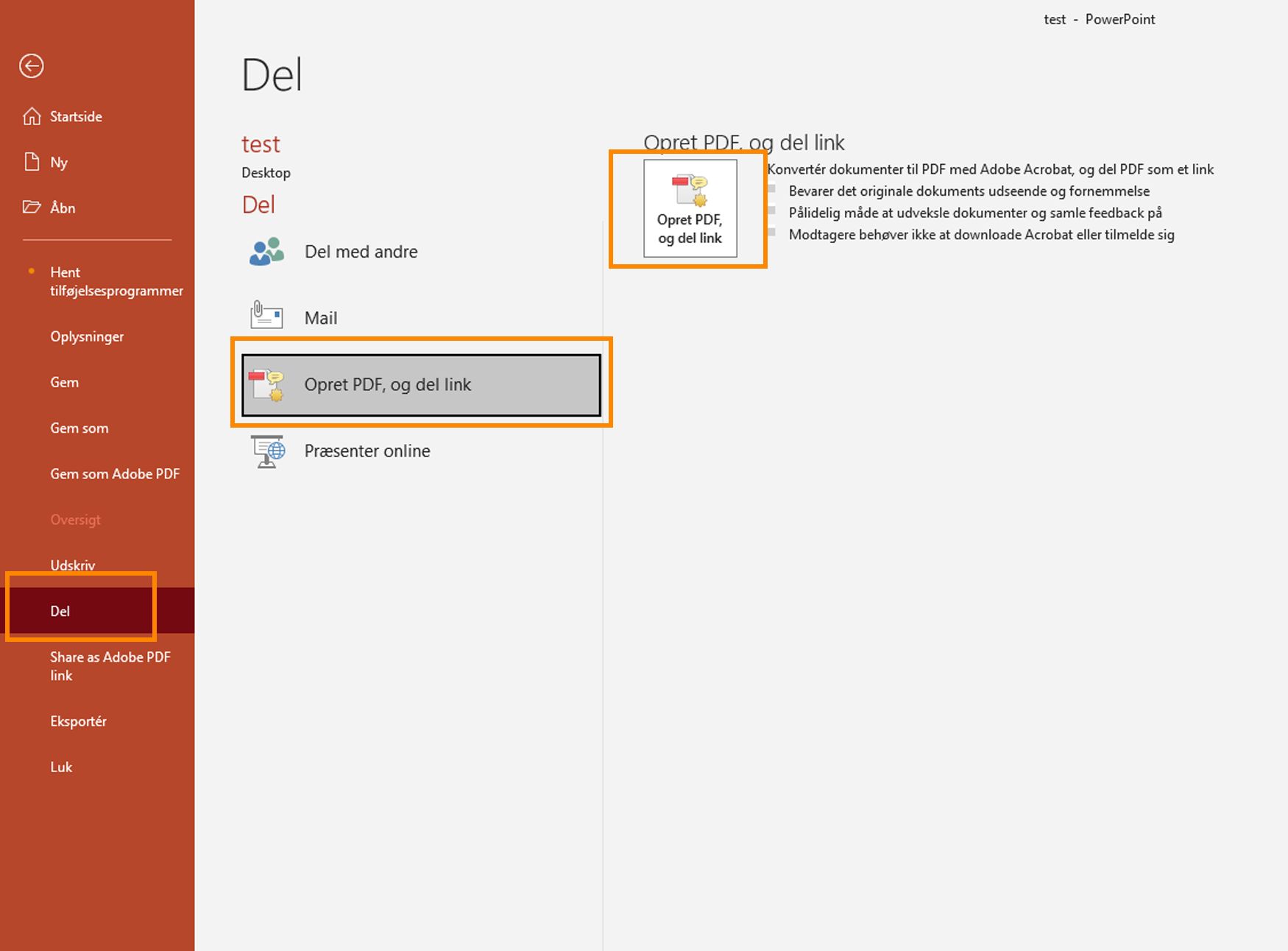
Task: Select the Del med andre people icon
Action: (x=265, y=251)
